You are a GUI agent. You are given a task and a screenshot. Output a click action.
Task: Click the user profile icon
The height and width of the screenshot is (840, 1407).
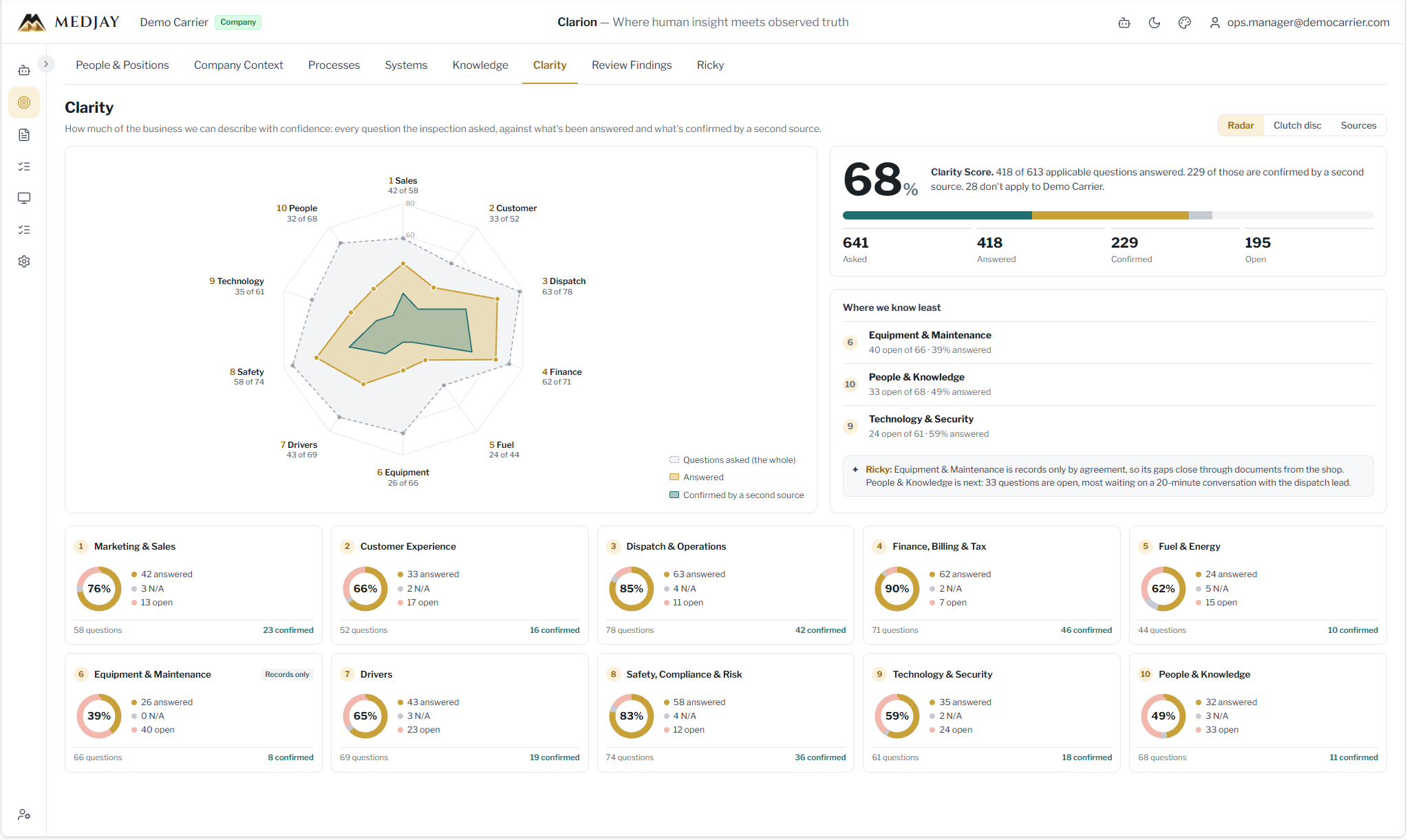click(x=1215, y=23)
